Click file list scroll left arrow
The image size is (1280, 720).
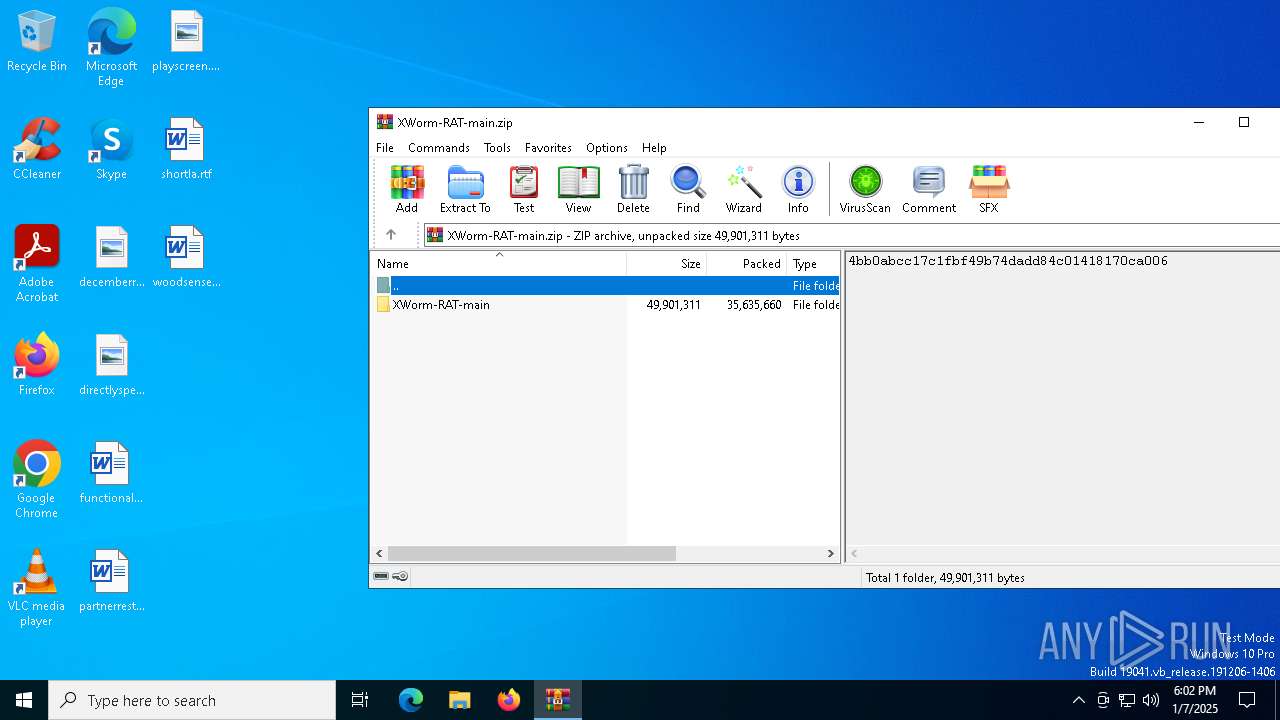[x=379, y=553]
